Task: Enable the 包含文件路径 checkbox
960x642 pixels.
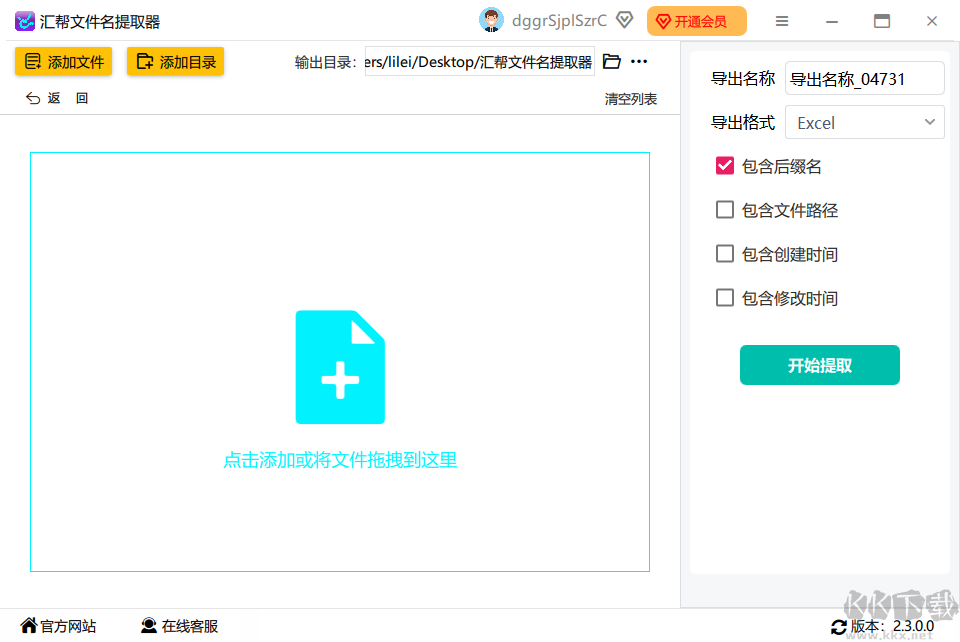Action: pyautogui.click(x=724, y=210)
